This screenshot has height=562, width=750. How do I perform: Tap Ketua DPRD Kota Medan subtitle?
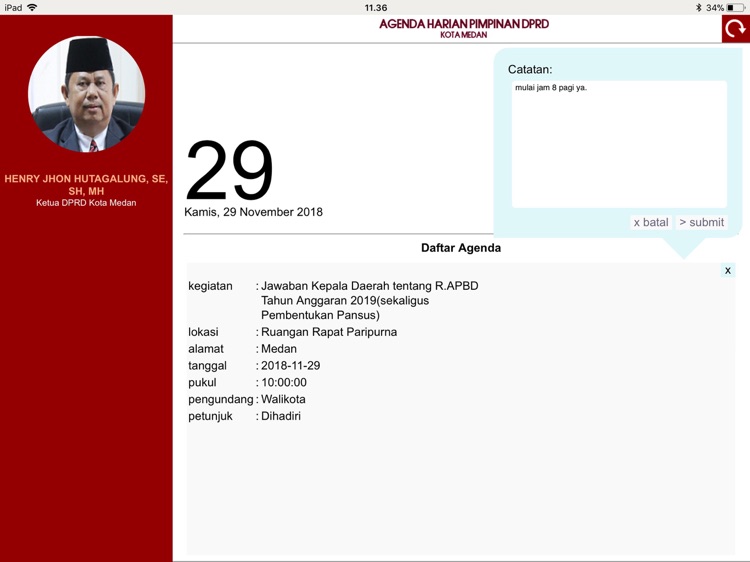tap(86, 203)
